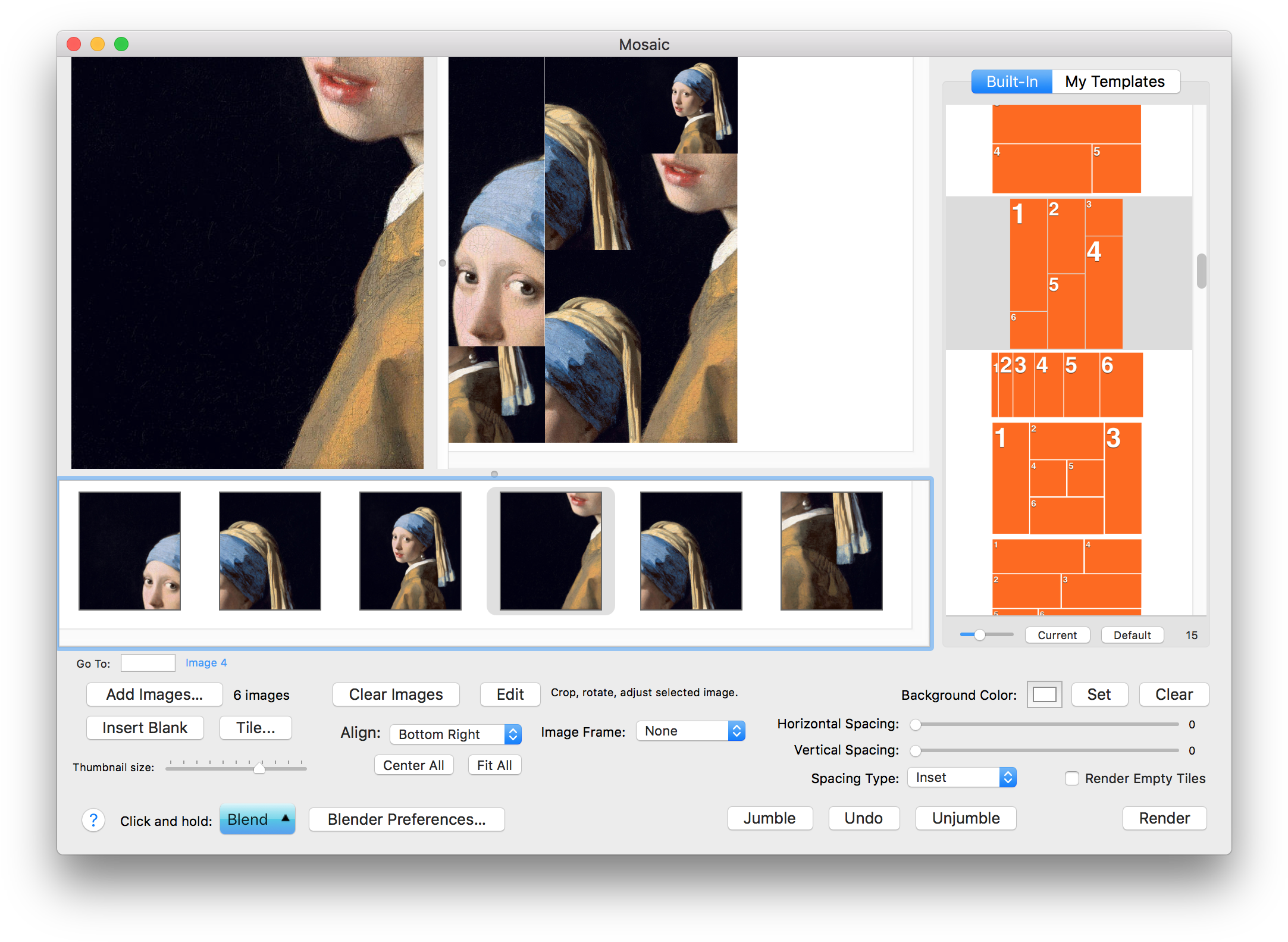This screenshot has width=1288, height=942.
Task: Click the template size slider
Action: point(986,635)
